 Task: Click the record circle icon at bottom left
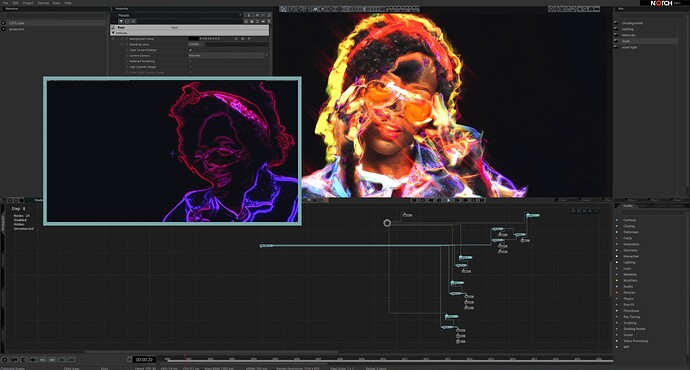(5, 360)
